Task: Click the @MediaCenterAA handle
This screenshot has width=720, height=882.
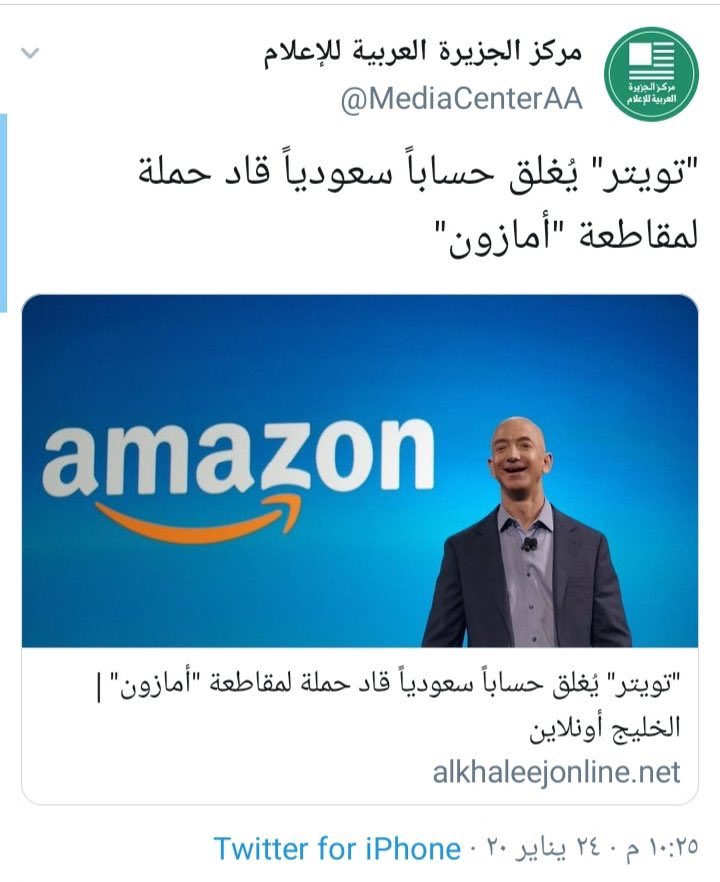Action: click(461, 100)
